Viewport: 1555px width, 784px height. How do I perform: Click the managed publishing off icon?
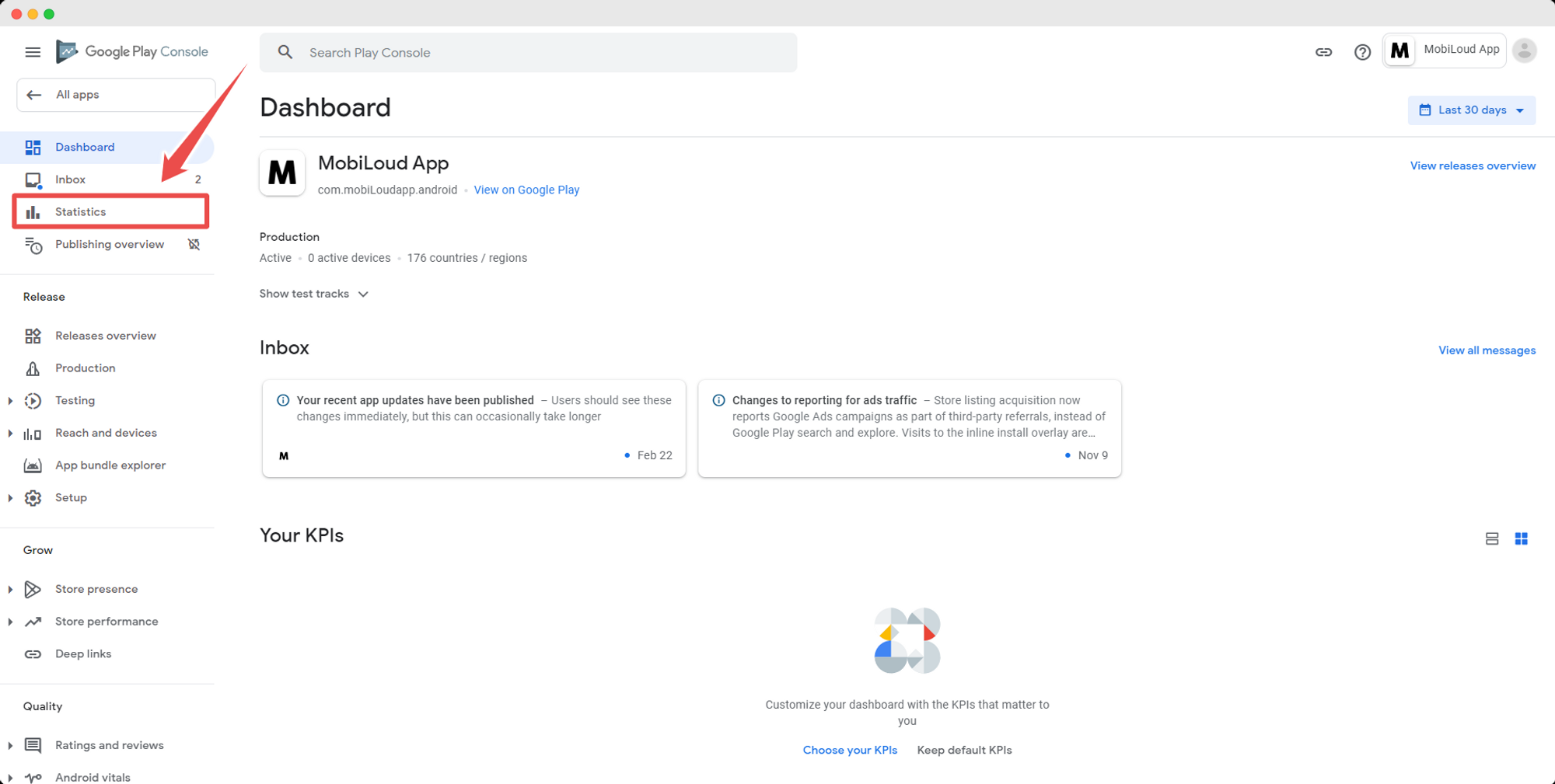click(194, 244)
